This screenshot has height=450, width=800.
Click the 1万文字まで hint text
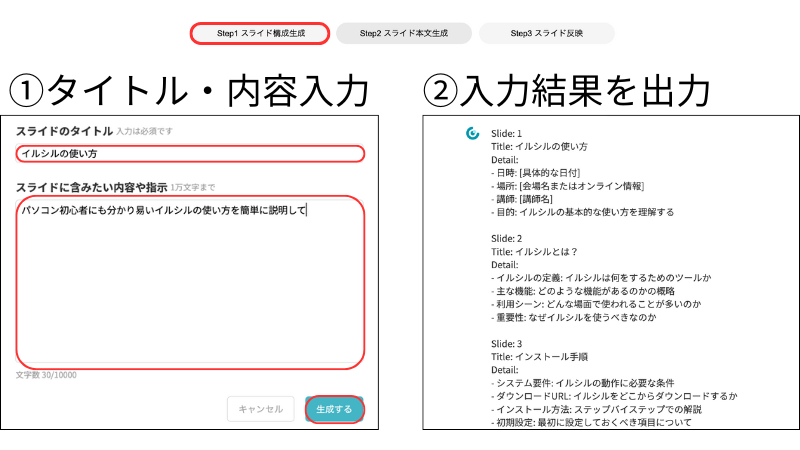coord(192,188)
